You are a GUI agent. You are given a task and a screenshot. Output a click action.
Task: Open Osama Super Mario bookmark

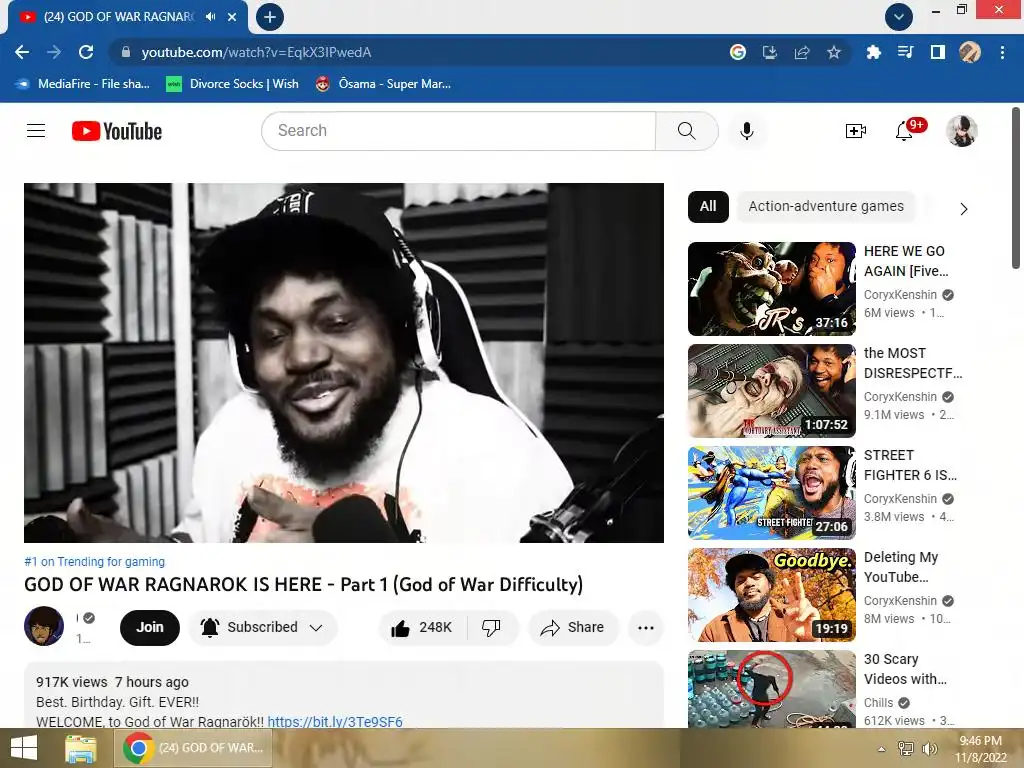tap(383, 84)
